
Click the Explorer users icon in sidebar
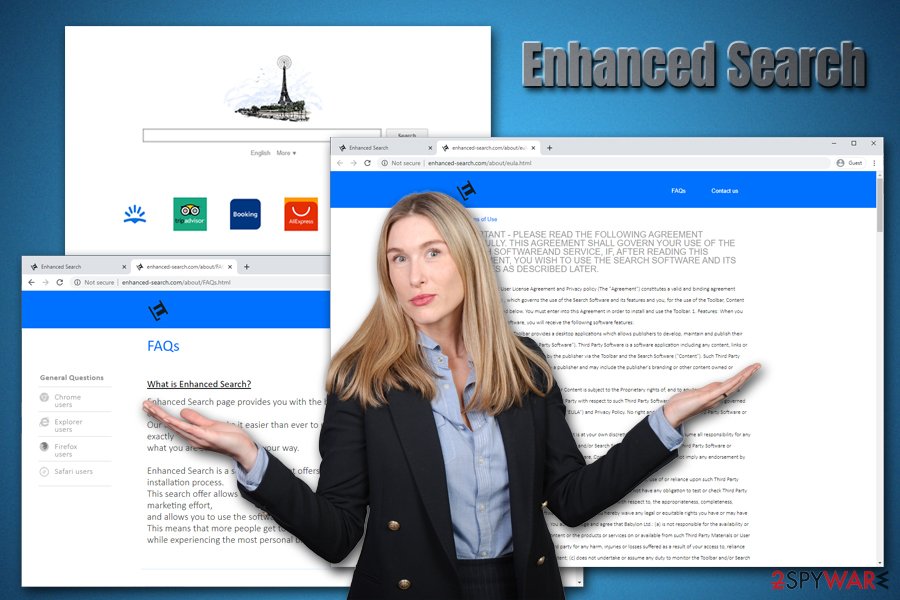click(44, 422)
